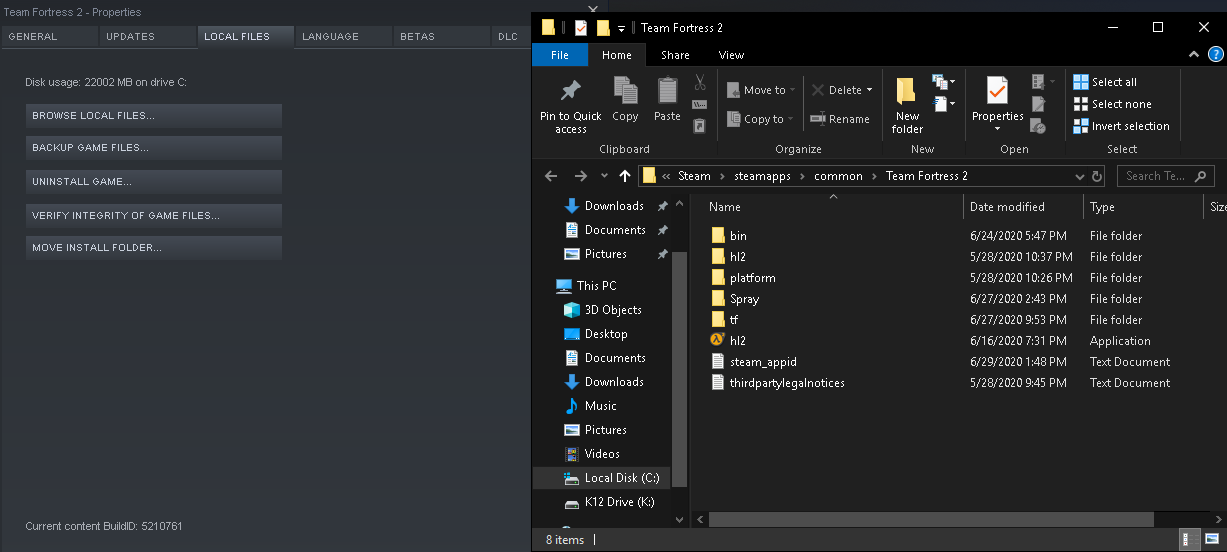Switch to the View ribbon tab
Viewport: 1227px width, 552px height.
click(x=731, y=55)
